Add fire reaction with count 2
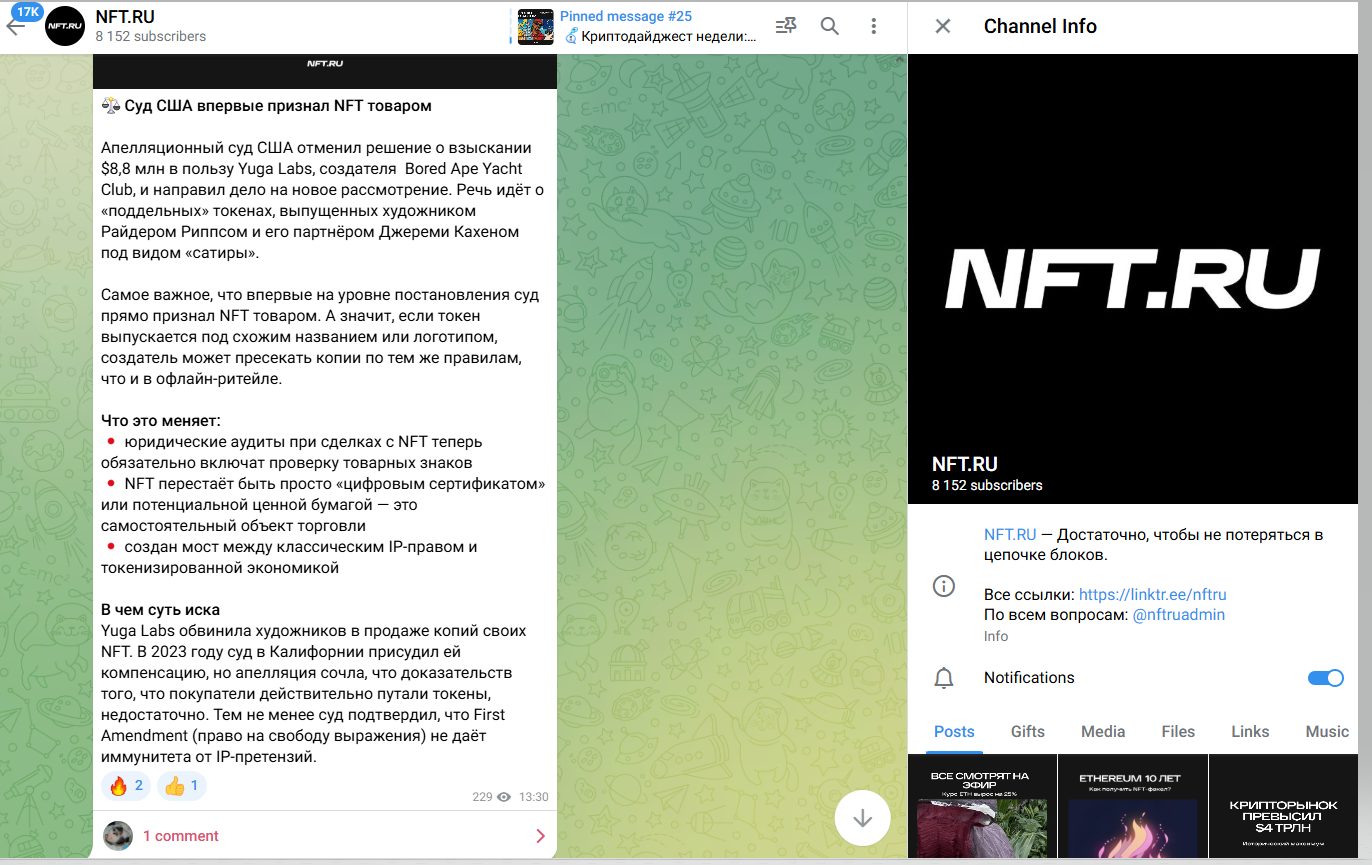This screenshot has width=1372, height=865. click(126, 786)
